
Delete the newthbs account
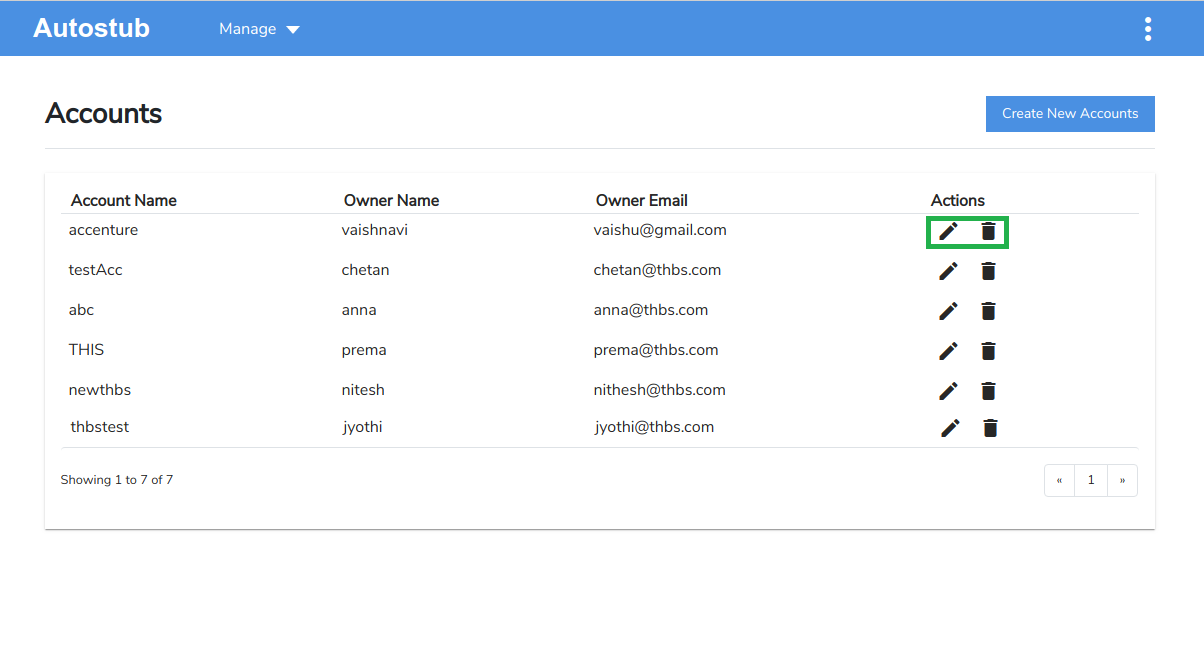(x=988, y=391)
